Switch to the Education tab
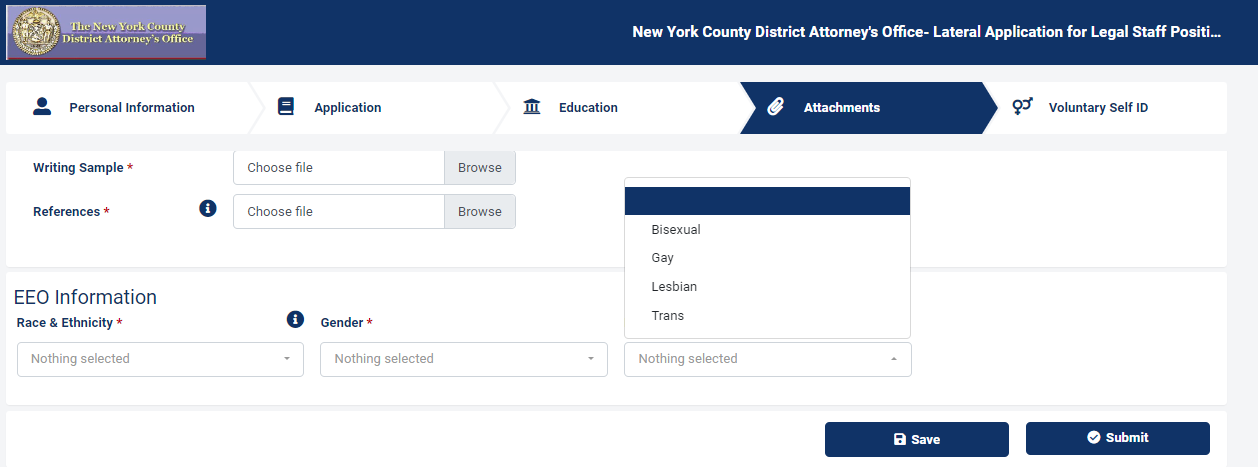The height and width of the screenshot is (467, 1258). coord(588,108)
